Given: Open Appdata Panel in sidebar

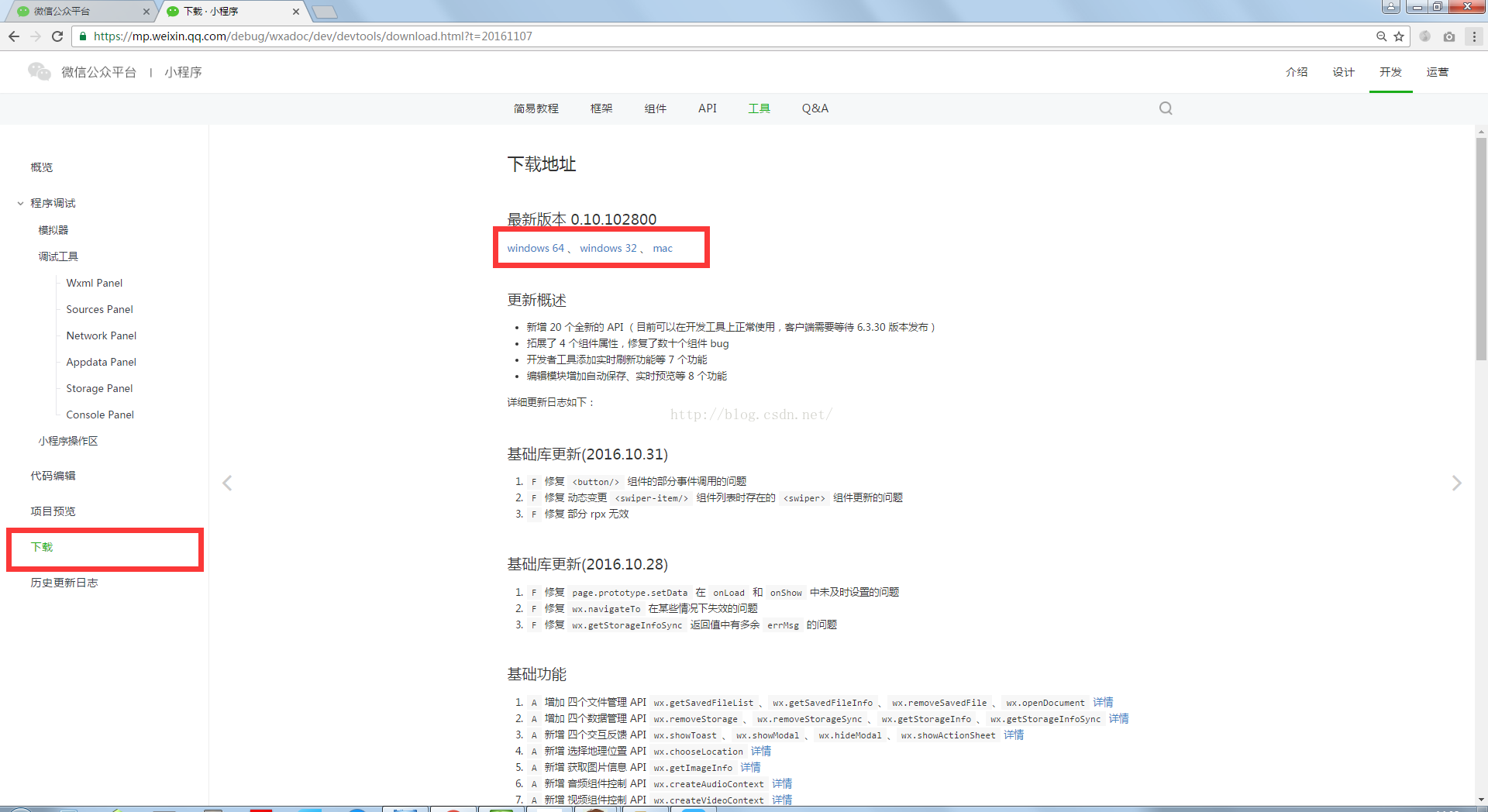Looking at the screenshot, I should [x=102, y=362].
